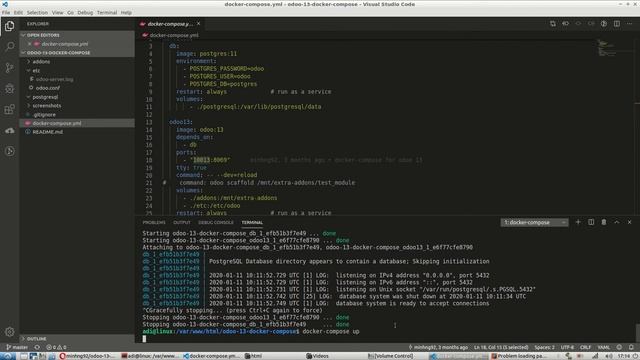Click the CRLF line ending indicator
640x360 pixels.
(x=585, y=347)
